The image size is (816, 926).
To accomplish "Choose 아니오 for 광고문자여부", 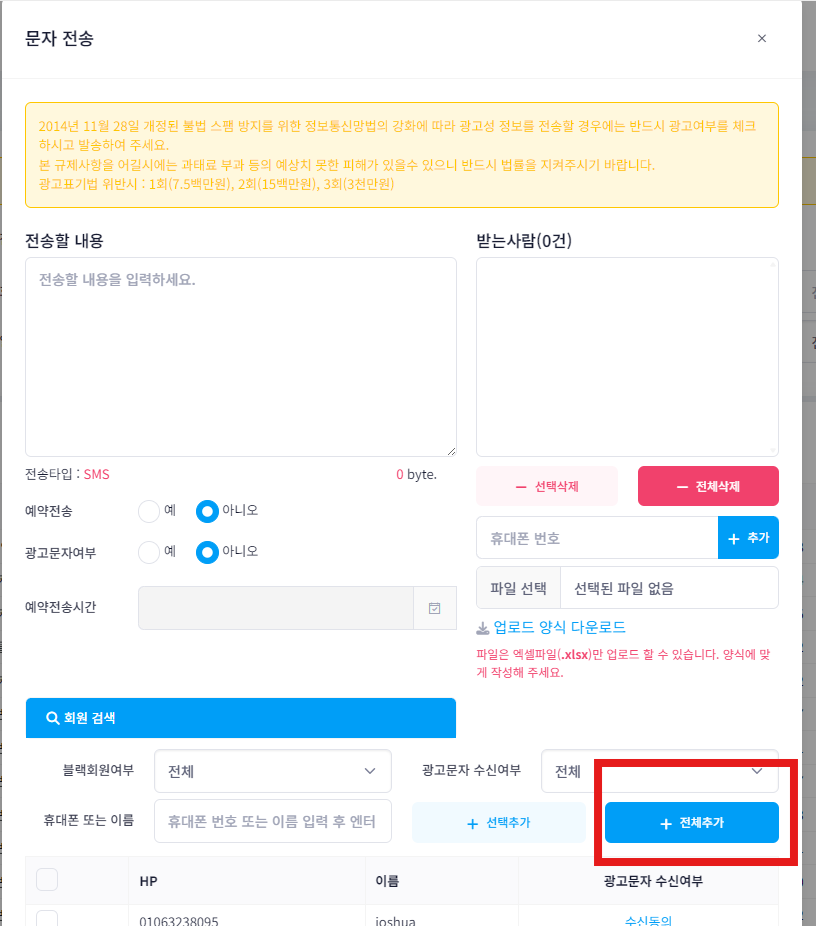I will (207, 552).
